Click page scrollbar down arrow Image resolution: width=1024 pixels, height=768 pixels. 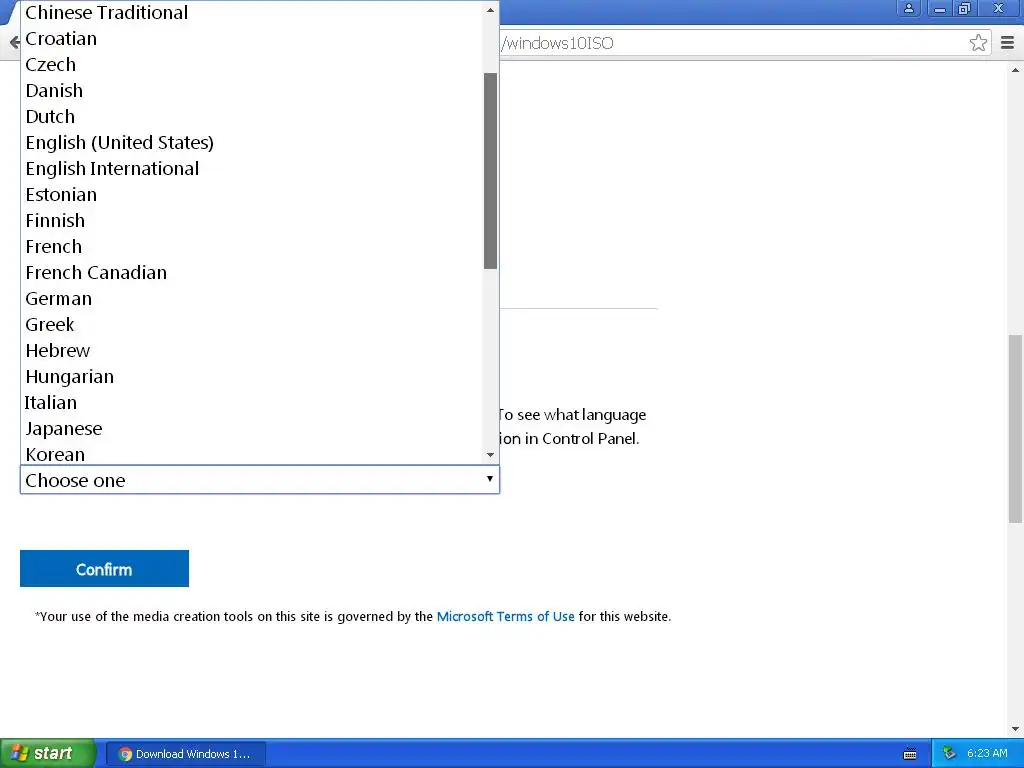pos(1015,729)
